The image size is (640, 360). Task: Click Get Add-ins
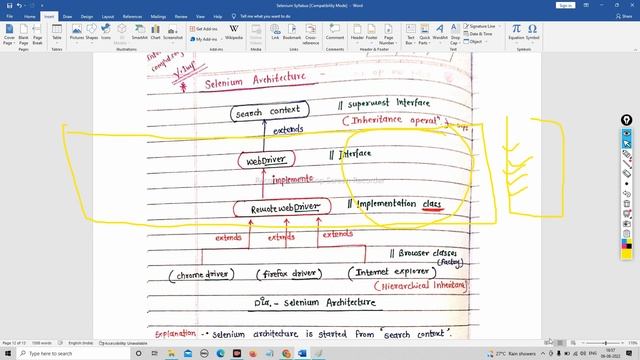(x=203, y=29)
